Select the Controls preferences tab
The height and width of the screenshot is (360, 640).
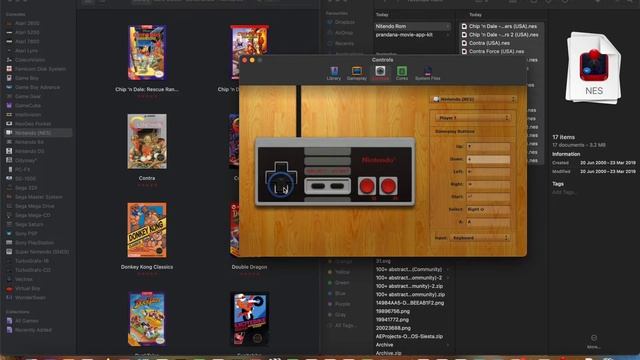pyautogui.click(x=380, y=73)
